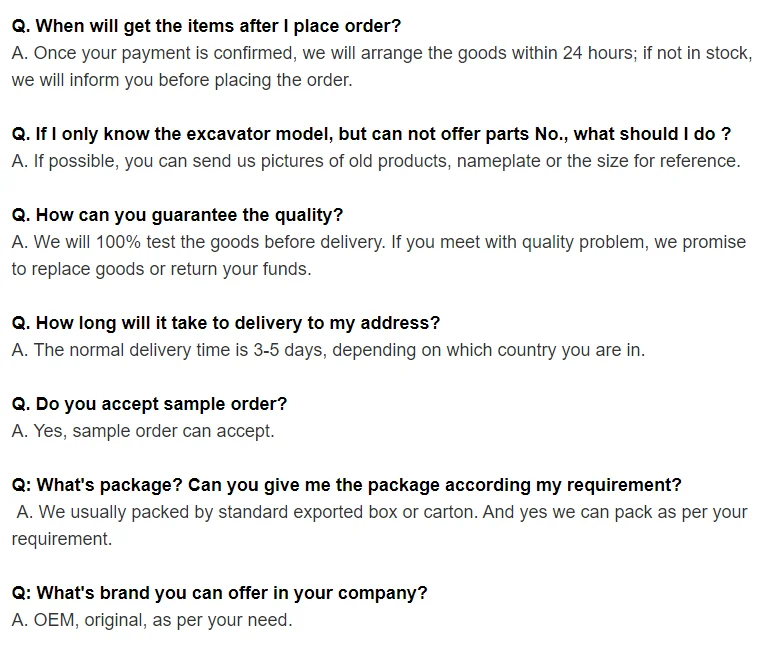760x662 pixels.
Task: Click the line 'we will inform you before placing'
Action: (x=182, y=80)
